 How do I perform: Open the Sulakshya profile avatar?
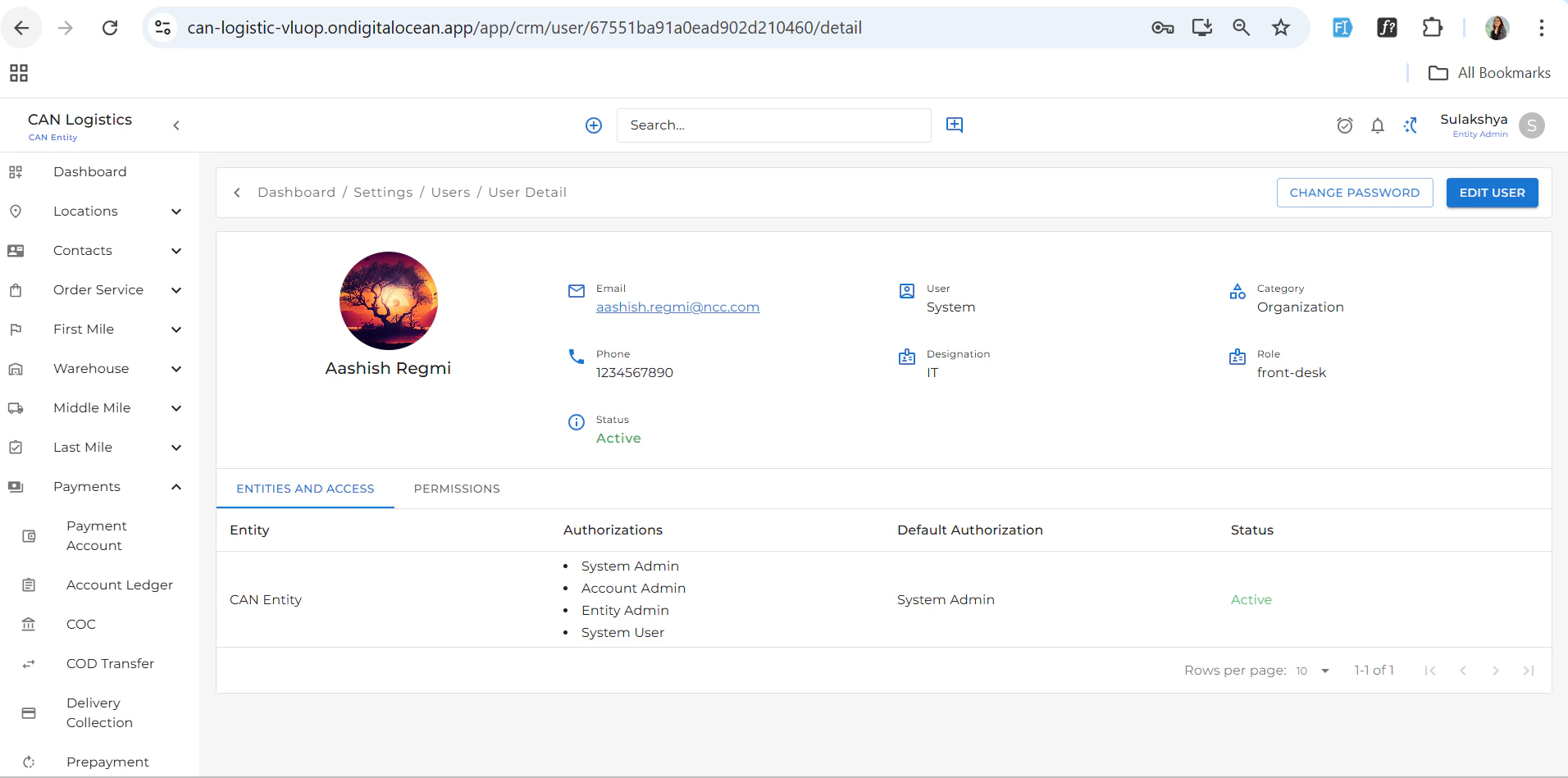click(x=1532, y=125)
